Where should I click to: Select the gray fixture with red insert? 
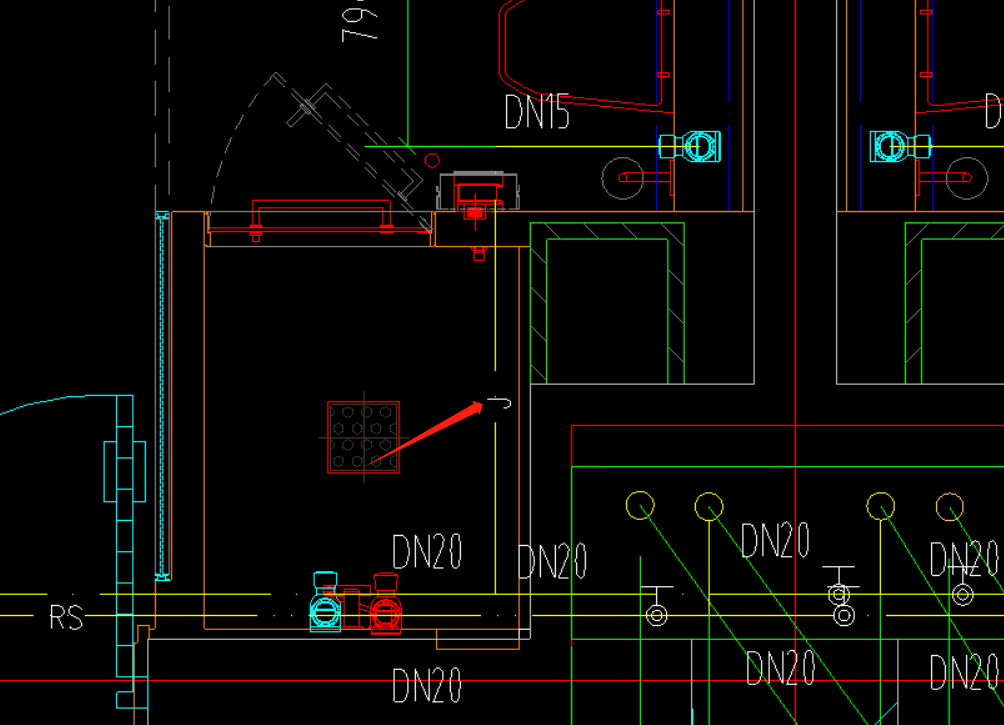click(479, 191)
